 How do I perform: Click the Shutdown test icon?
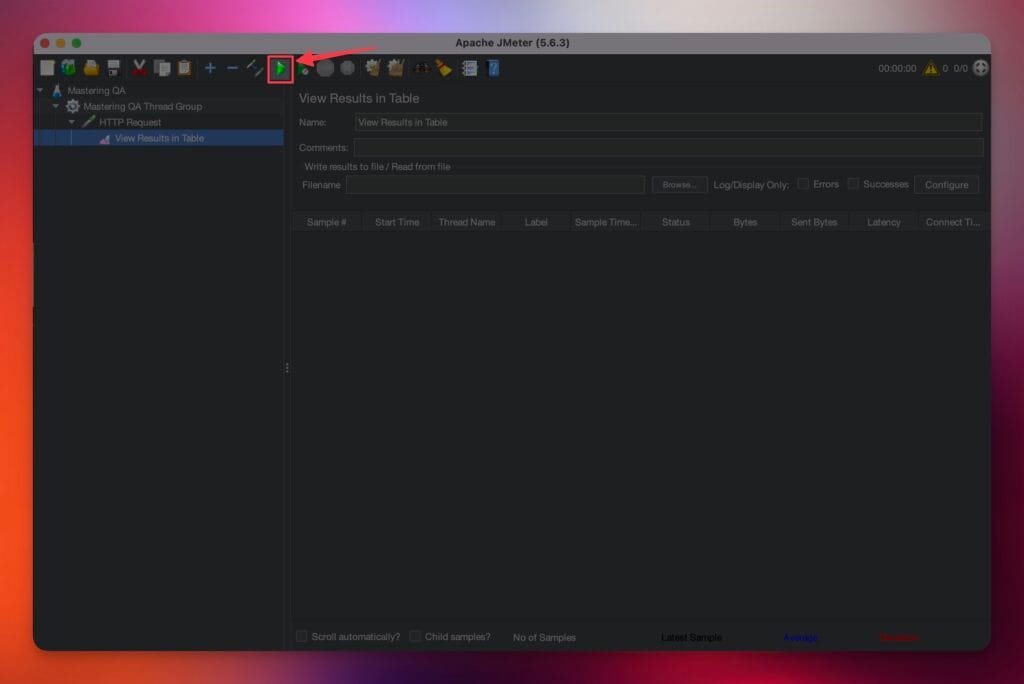(348, 68)
